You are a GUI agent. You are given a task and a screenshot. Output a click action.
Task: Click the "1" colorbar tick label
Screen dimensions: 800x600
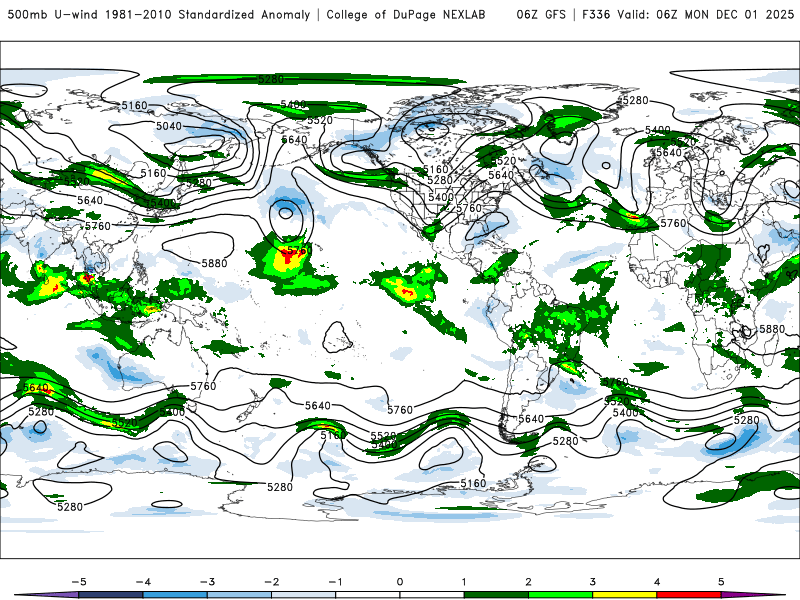[464, 582]
